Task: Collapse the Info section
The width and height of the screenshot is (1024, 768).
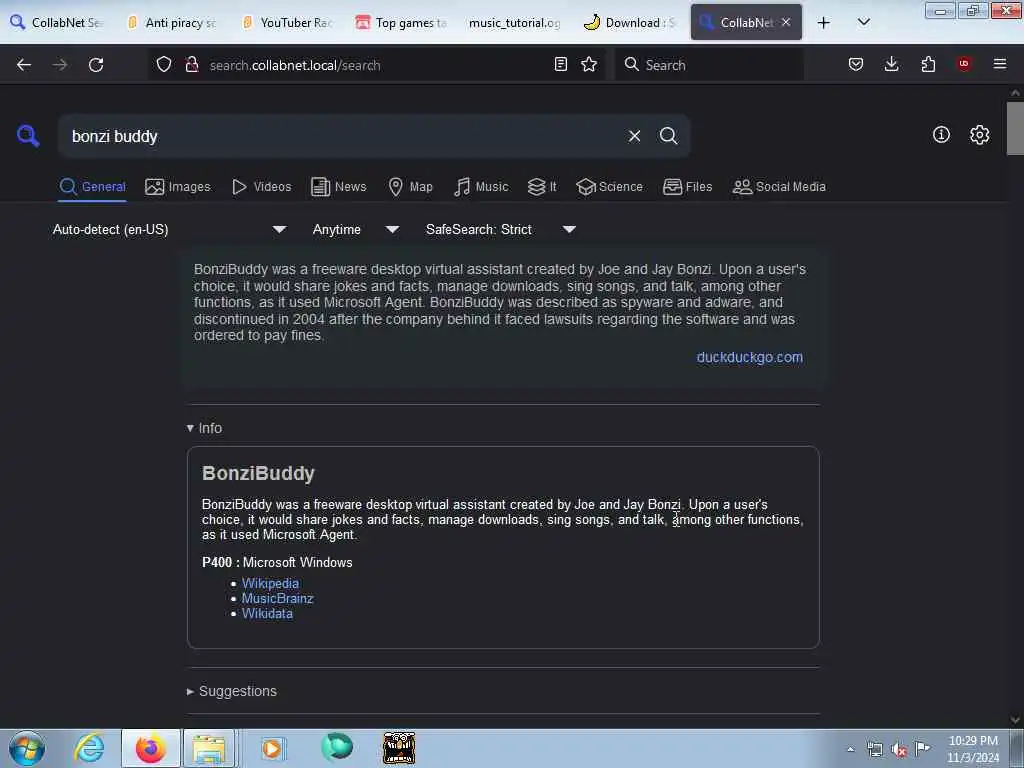Action: (204, 428)
